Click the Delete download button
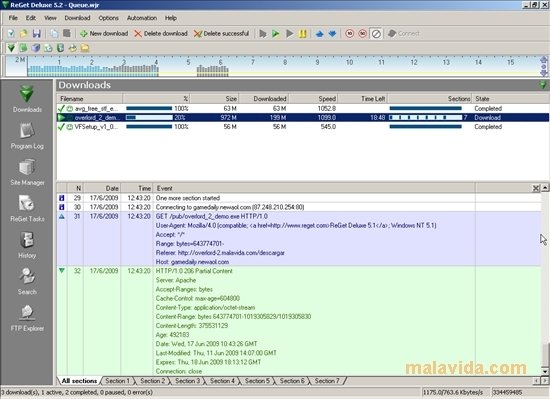This screenshot has width=550, height=399. [161, 34]
